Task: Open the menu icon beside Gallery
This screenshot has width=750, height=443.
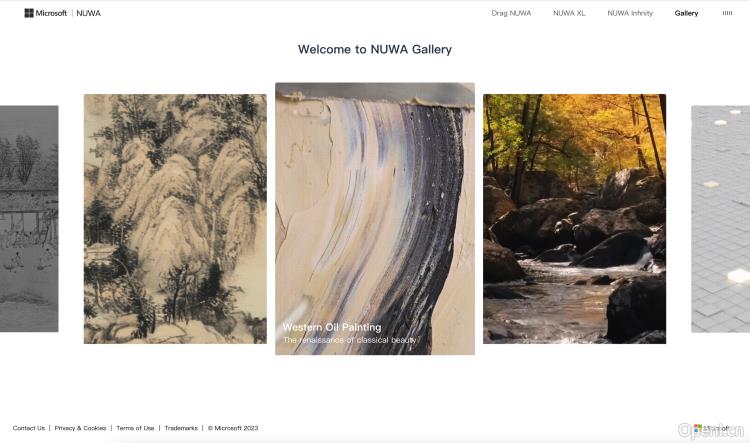Action: point(727,13)
